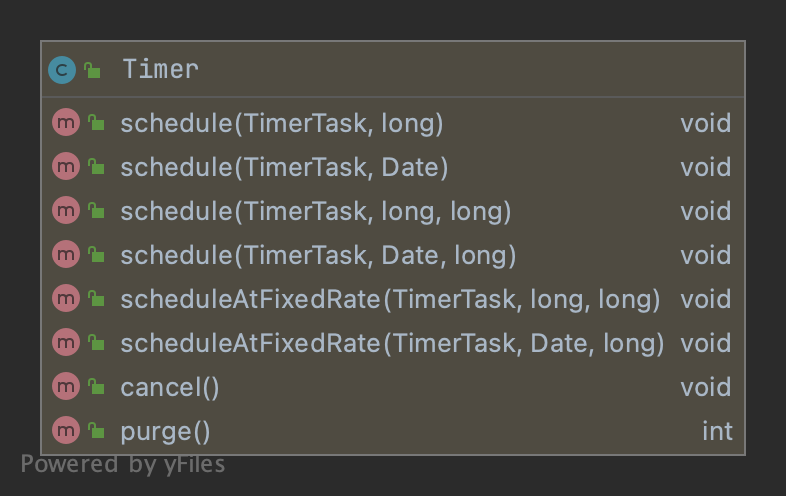The height and width of the screenshot is (496, 786).
Task: Select scheduleAtFixedRate(TimerTask, Date, long) method
Action: 392,343
